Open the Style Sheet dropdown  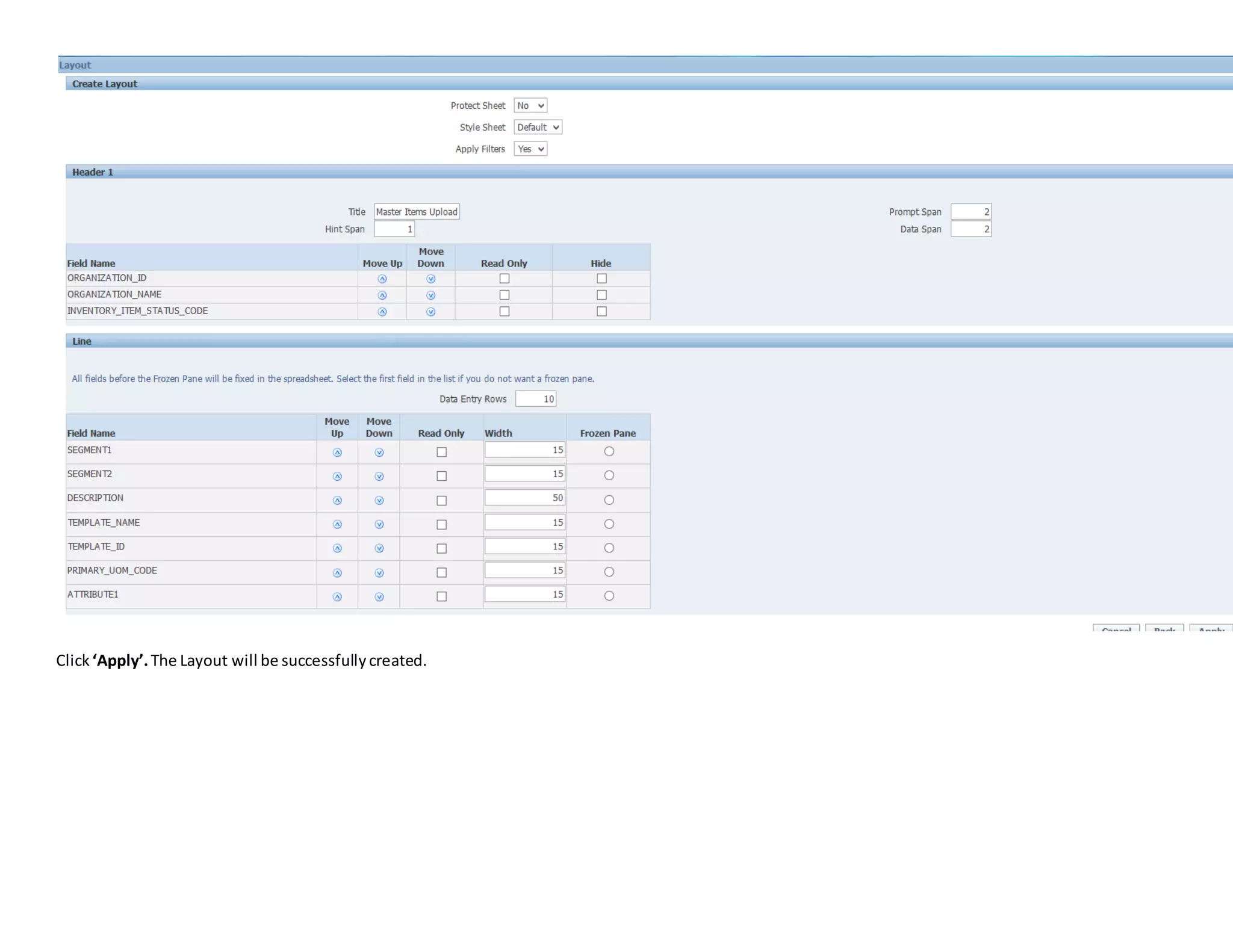tap(538, 128)
